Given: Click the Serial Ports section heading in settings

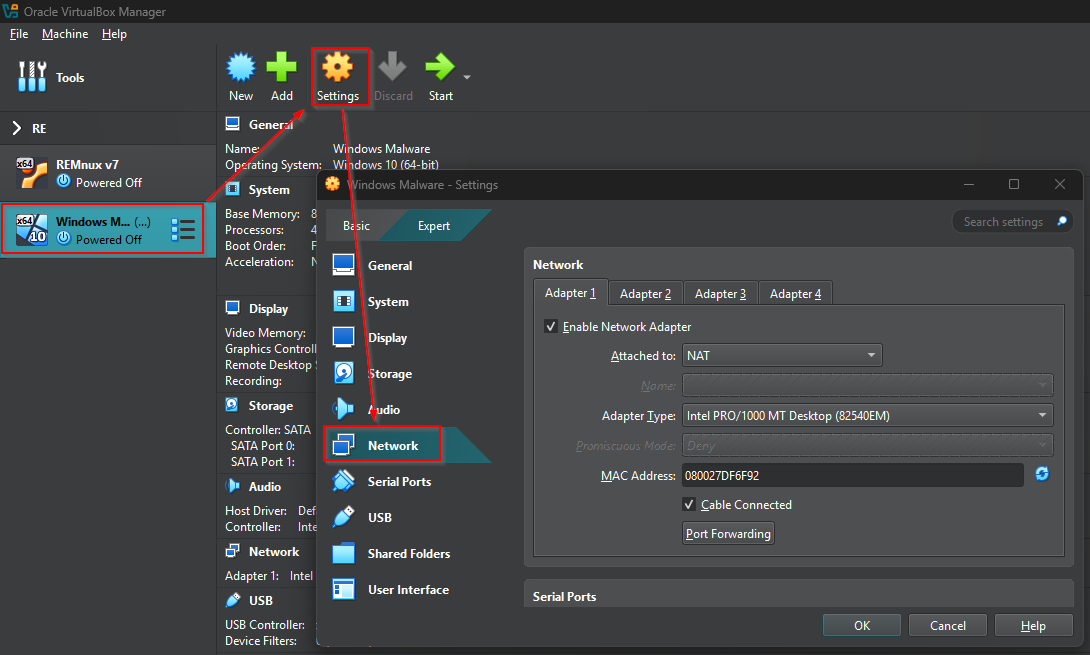Looking at the screenshot, I should tap(564, 597).
